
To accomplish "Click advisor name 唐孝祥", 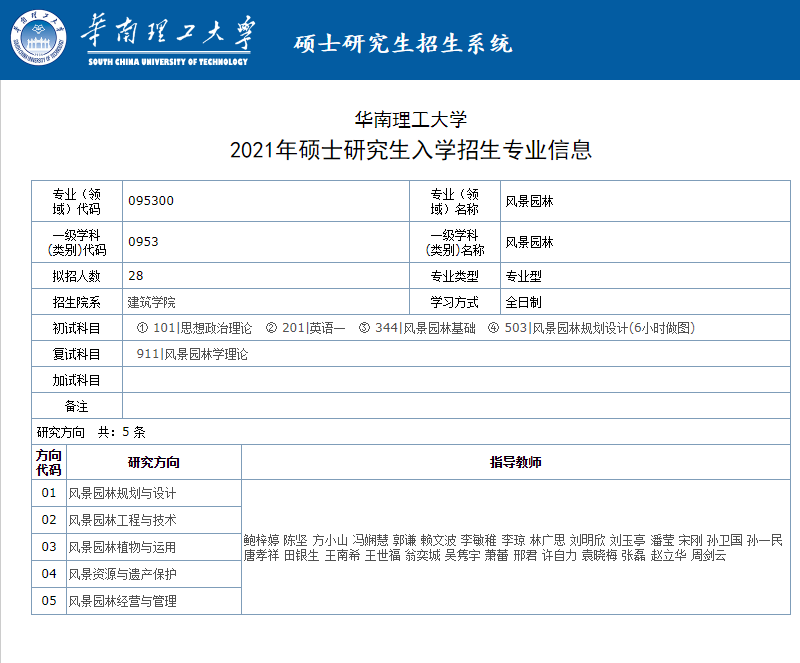I will (x=261, y=555).
